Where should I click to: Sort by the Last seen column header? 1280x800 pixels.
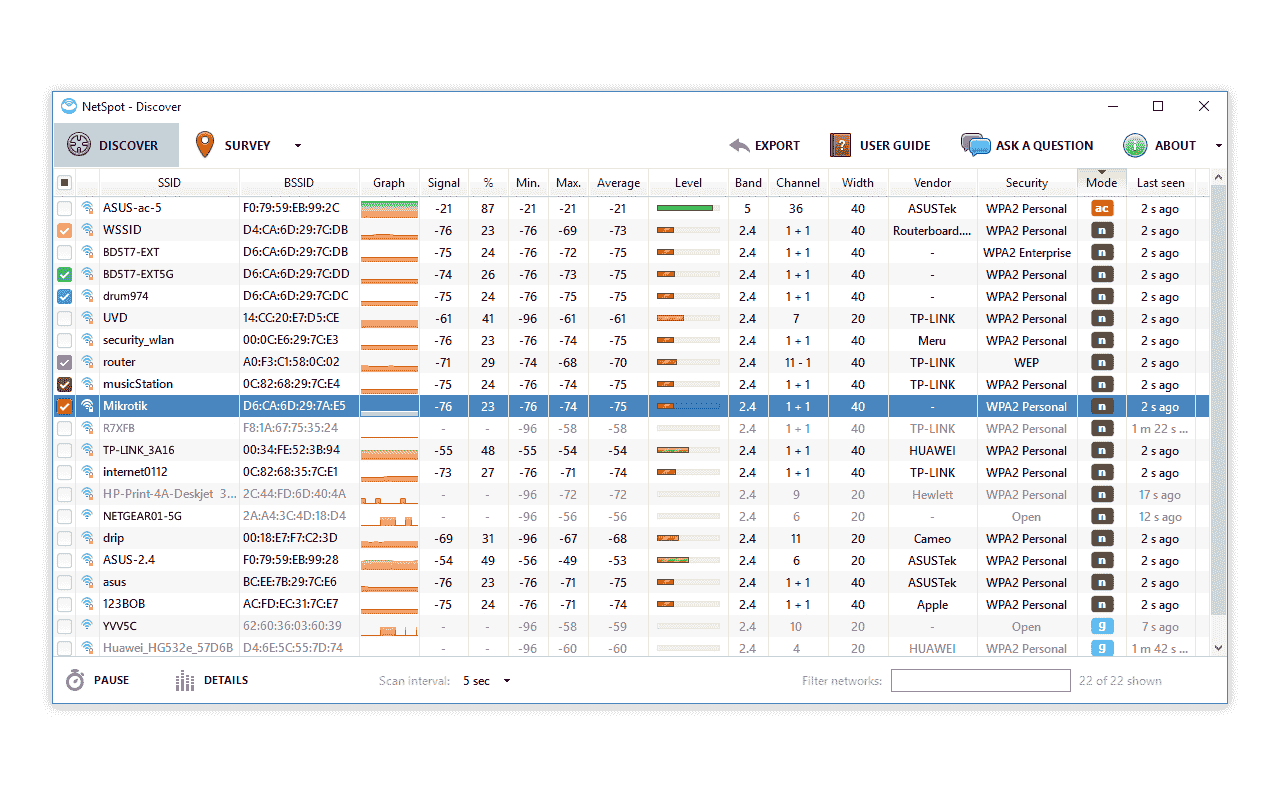click(x=1161, y=182)
